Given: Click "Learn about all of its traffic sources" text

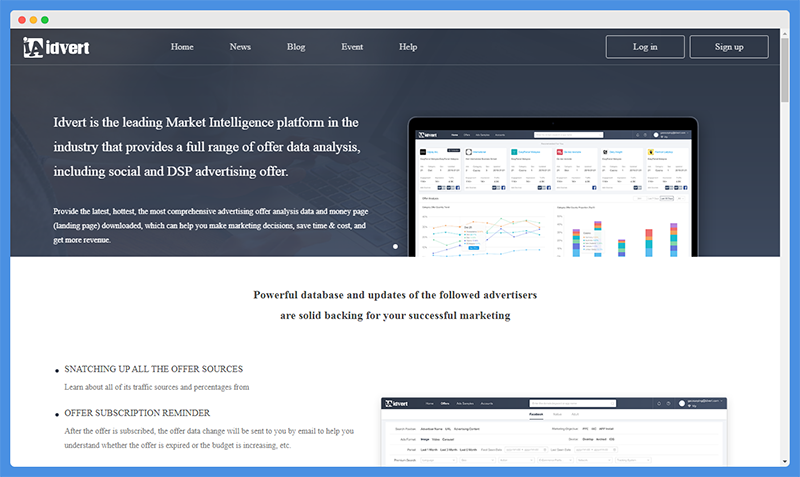Looking at the screenshot, I should (157, 387).
